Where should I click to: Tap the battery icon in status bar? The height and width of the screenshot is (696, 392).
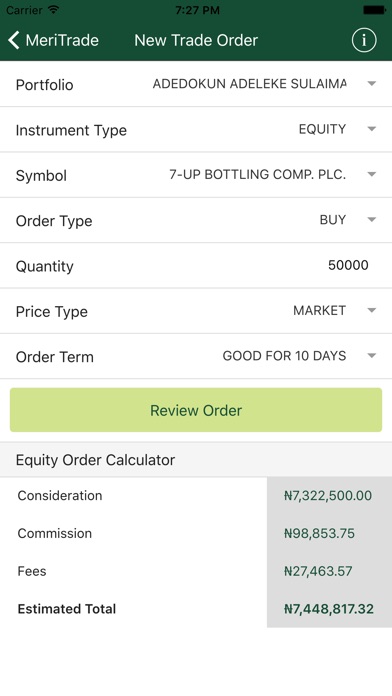pyautogui.click(x=374, y=10)
